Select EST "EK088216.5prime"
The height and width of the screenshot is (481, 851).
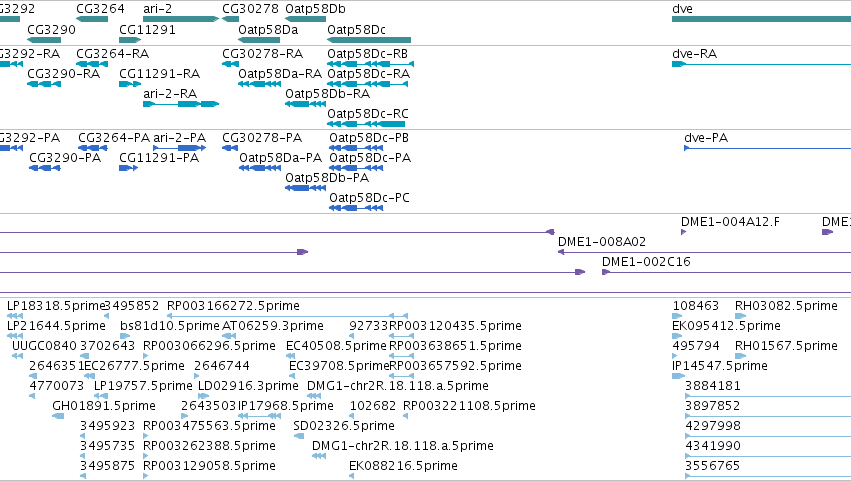[403, 466]
